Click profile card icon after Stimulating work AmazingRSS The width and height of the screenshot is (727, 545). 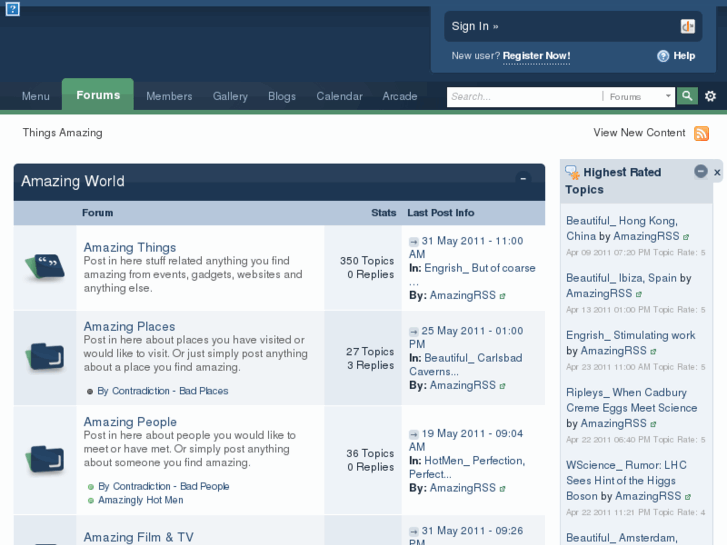click(653, 352)
